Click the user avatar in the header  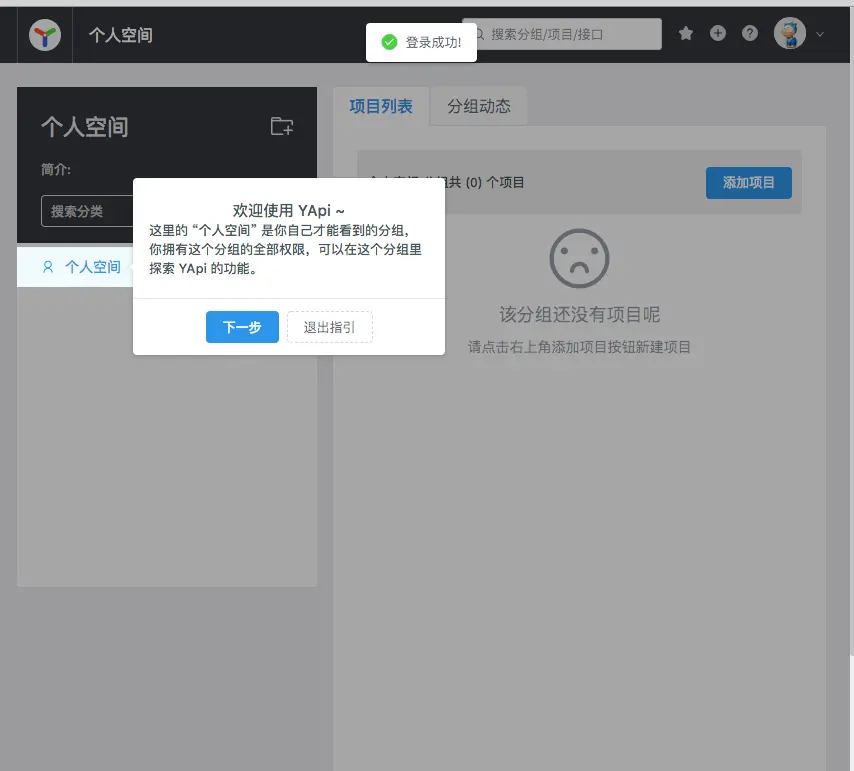click(x=790, y=33)
